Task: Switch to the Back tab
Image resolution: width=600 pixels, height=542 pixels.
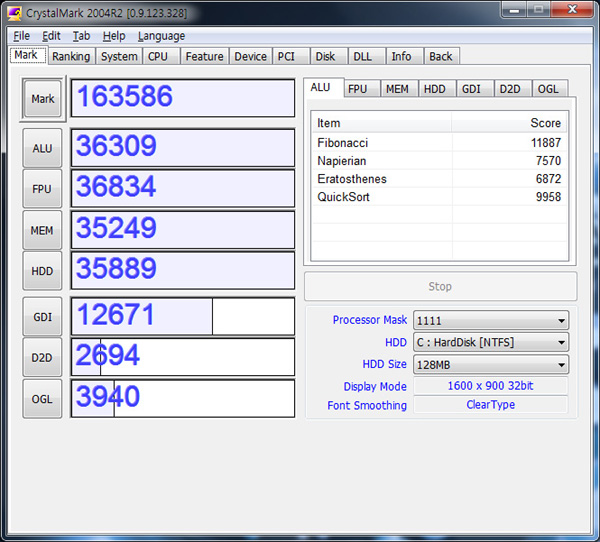Action: click(x=442, y=56)
